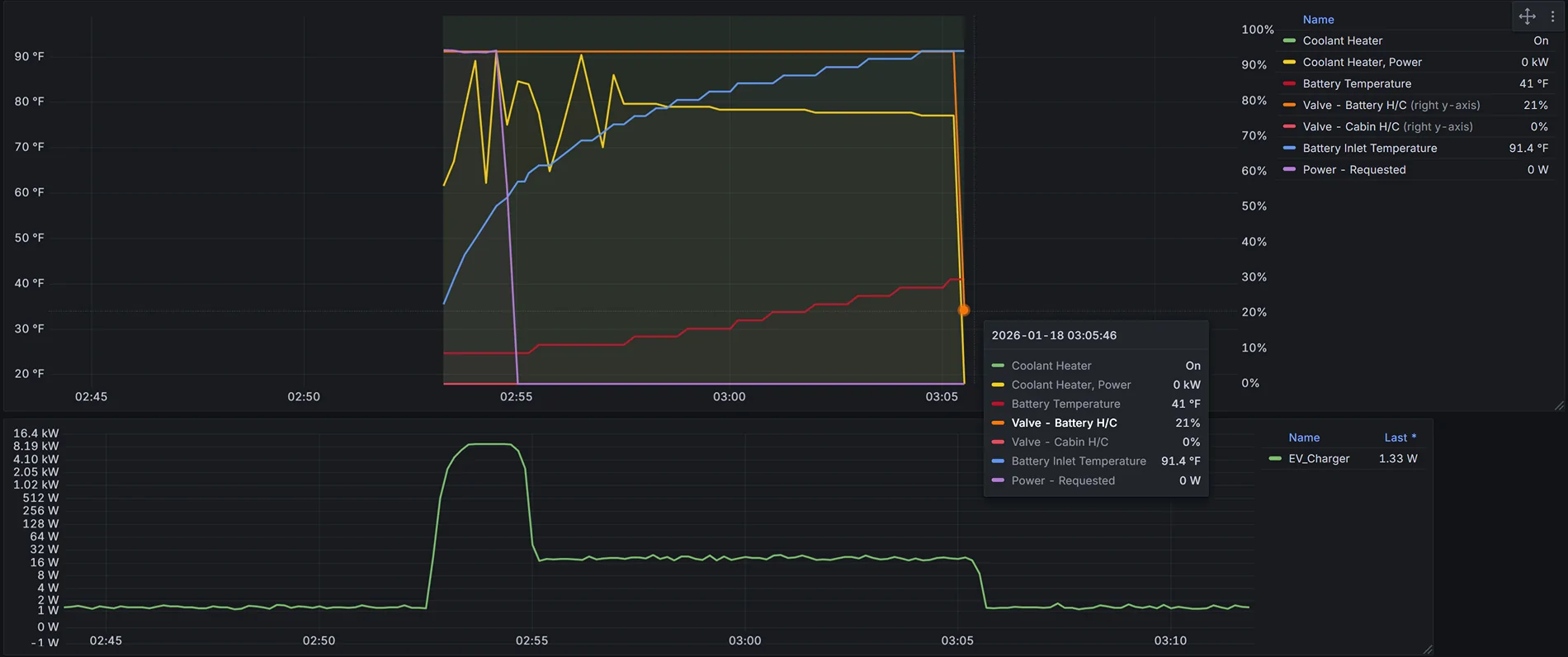This screenshot has height=657, width=1568.
Task: Open the three-dot panel menu
Action: tap(1552, 17)
